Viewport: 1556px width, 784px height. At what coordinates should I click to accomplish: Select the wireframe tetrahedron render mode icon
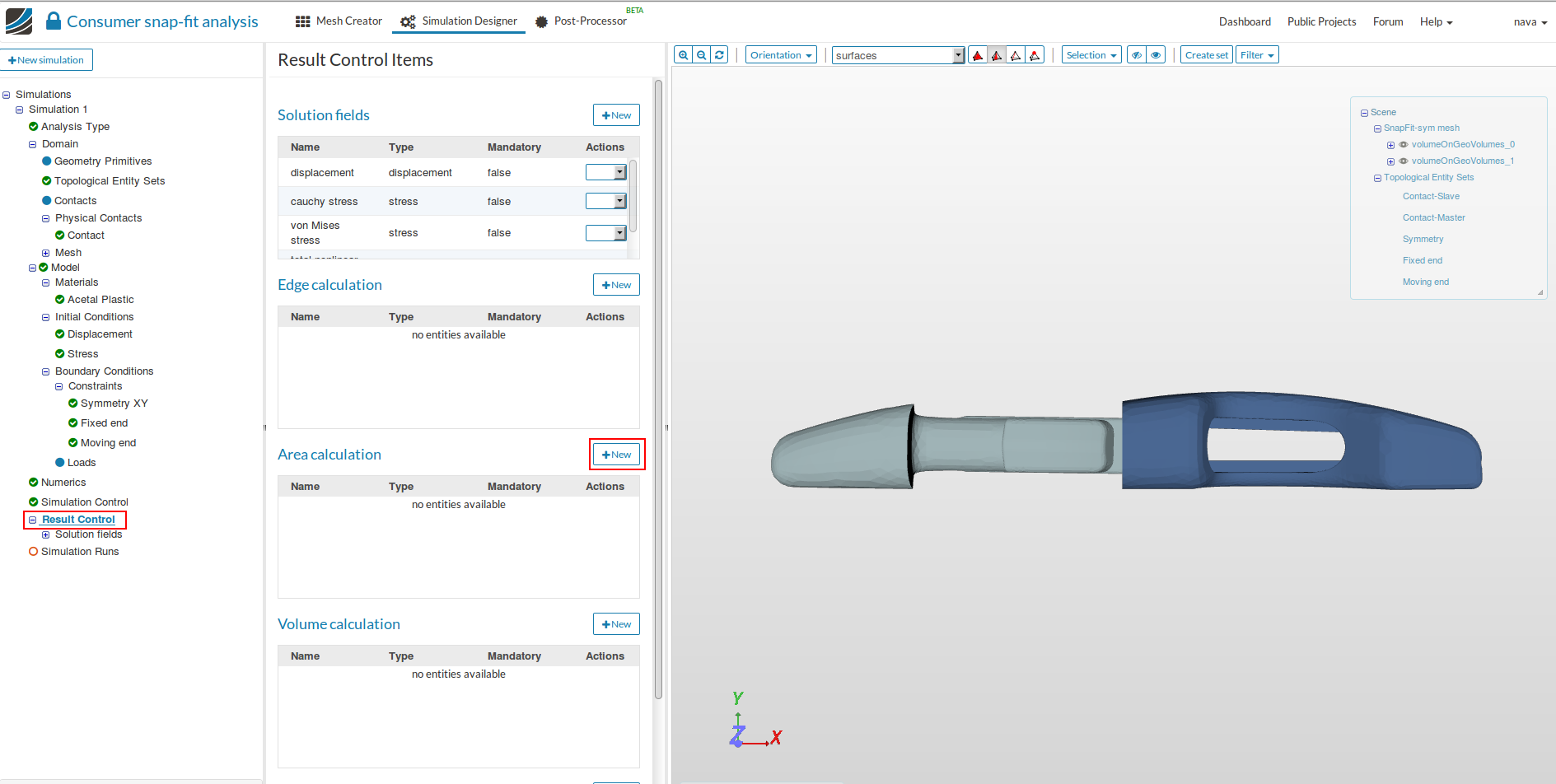click(x=1016, y=55)
